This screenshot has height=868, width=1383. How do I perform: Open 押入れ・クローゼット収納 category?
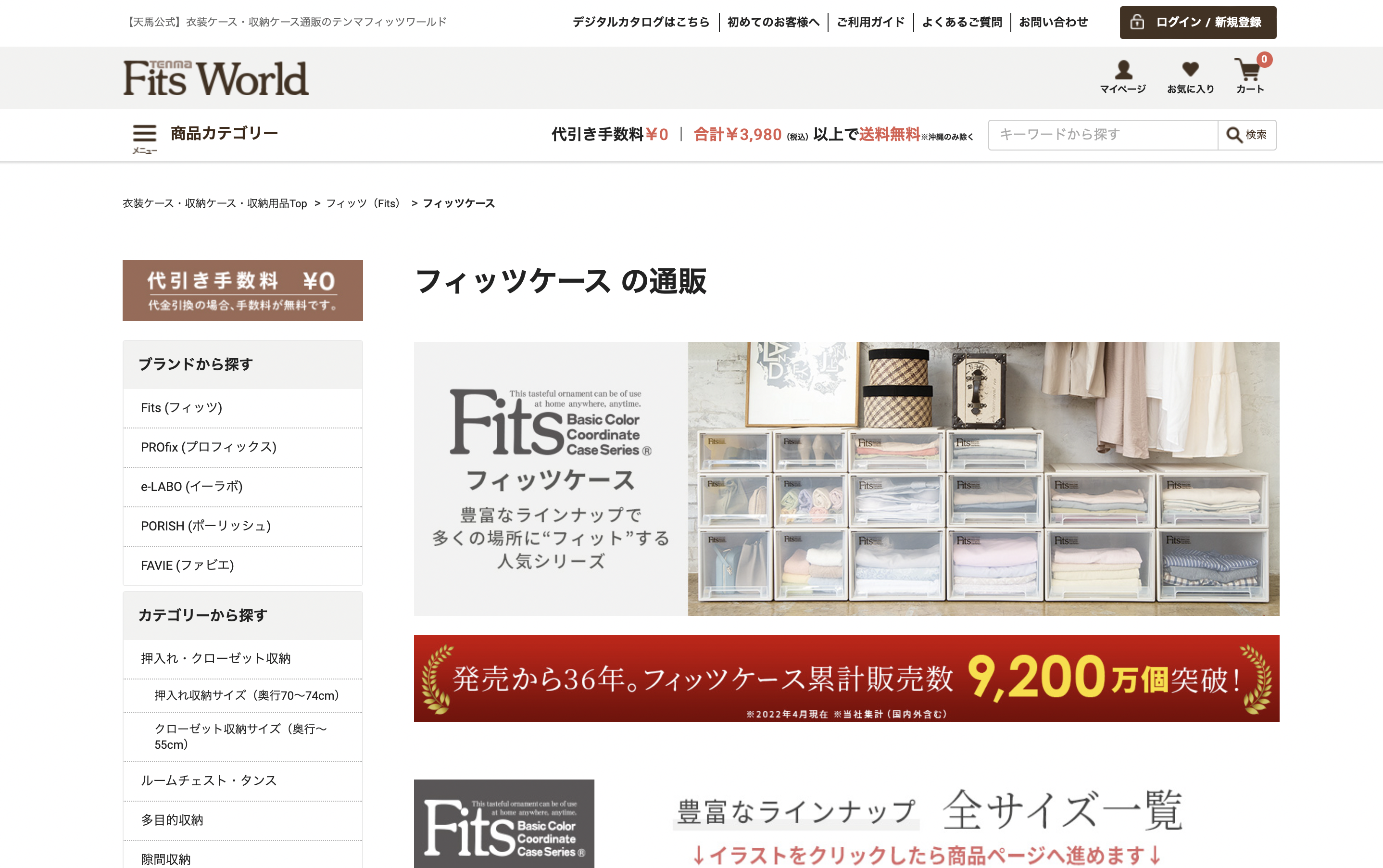(x=216, y=658)
